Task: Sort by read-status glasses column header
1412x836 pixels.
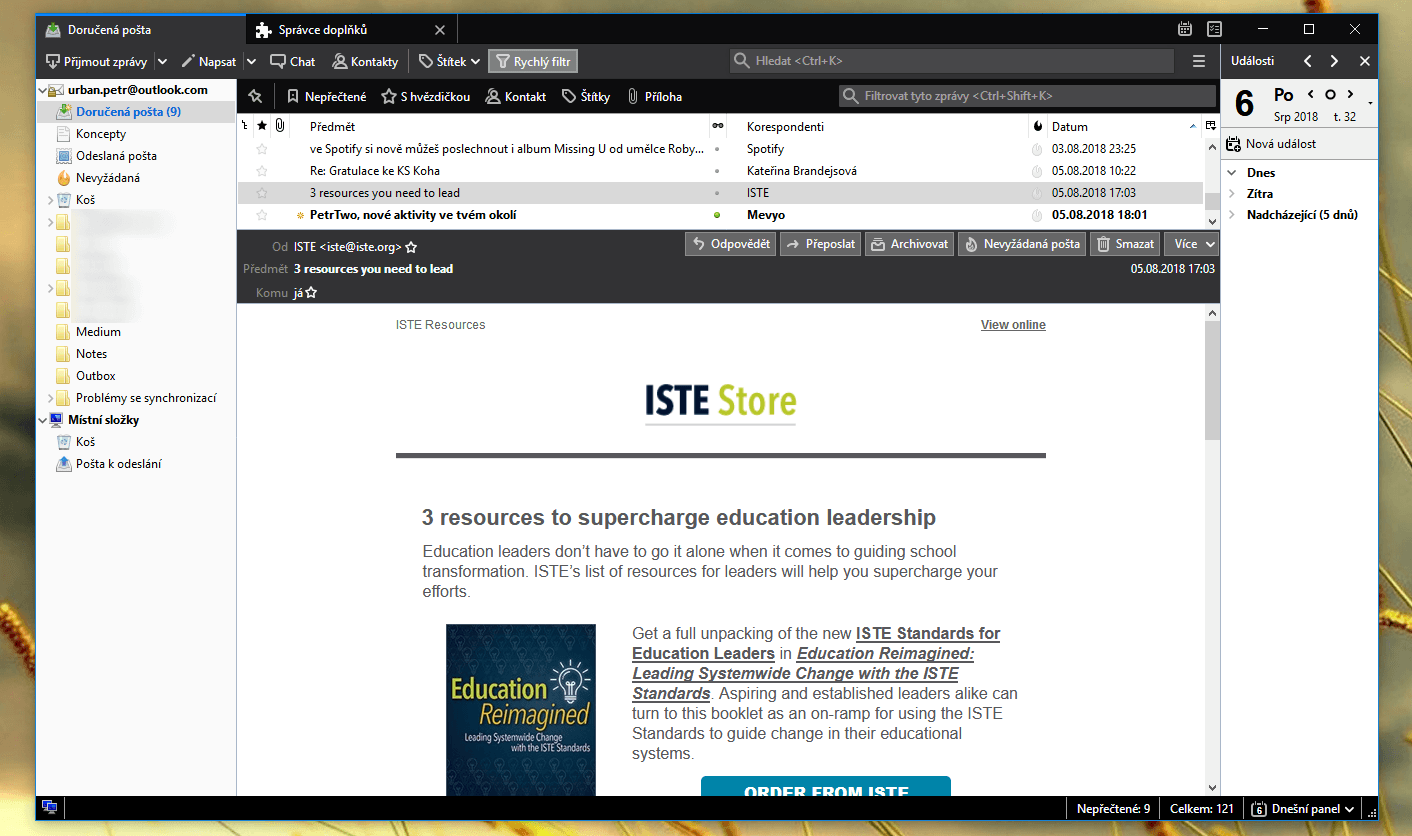Action: 717,126
